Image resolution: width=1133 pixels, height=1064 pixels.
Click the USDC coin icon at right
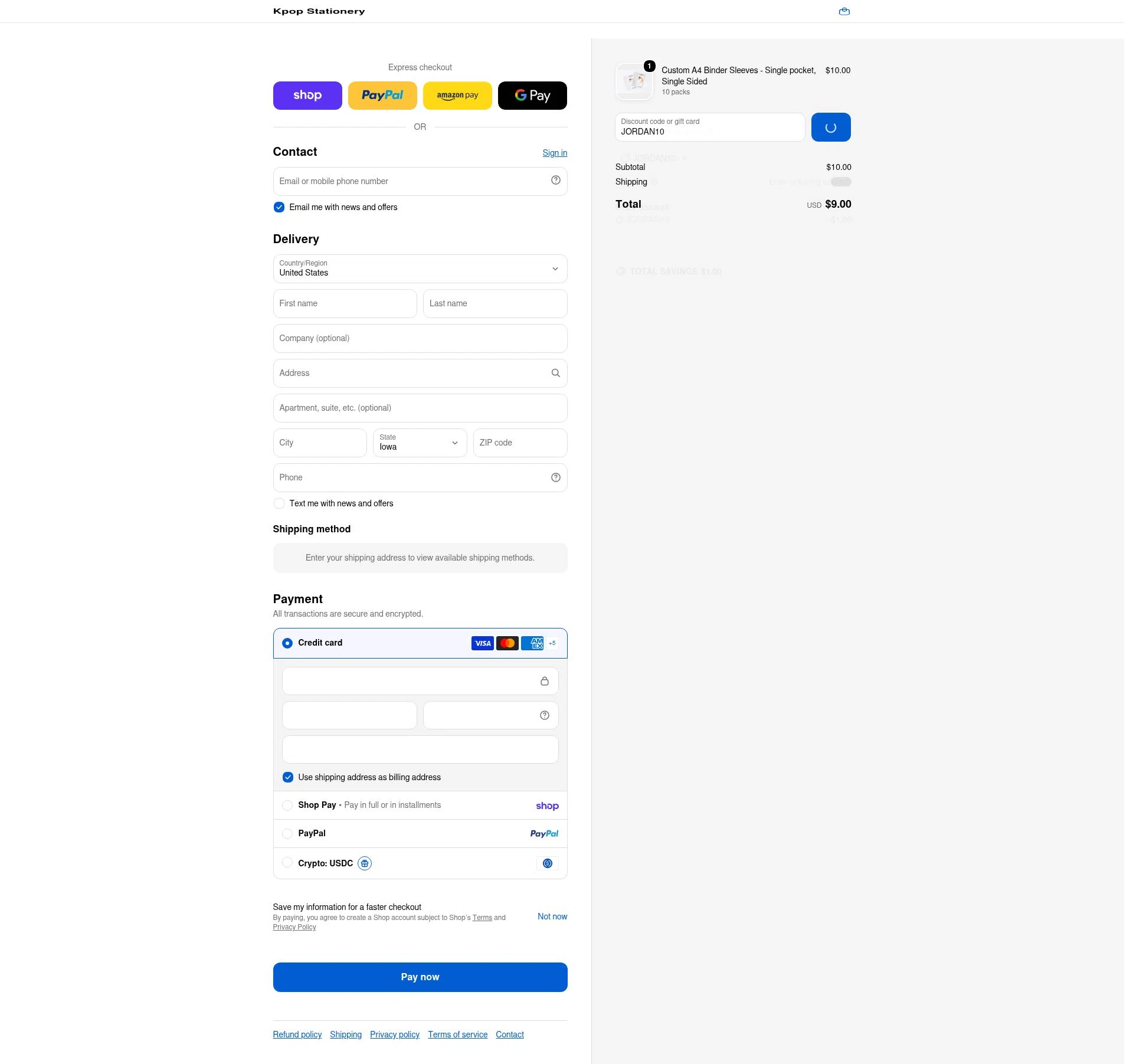547,863
